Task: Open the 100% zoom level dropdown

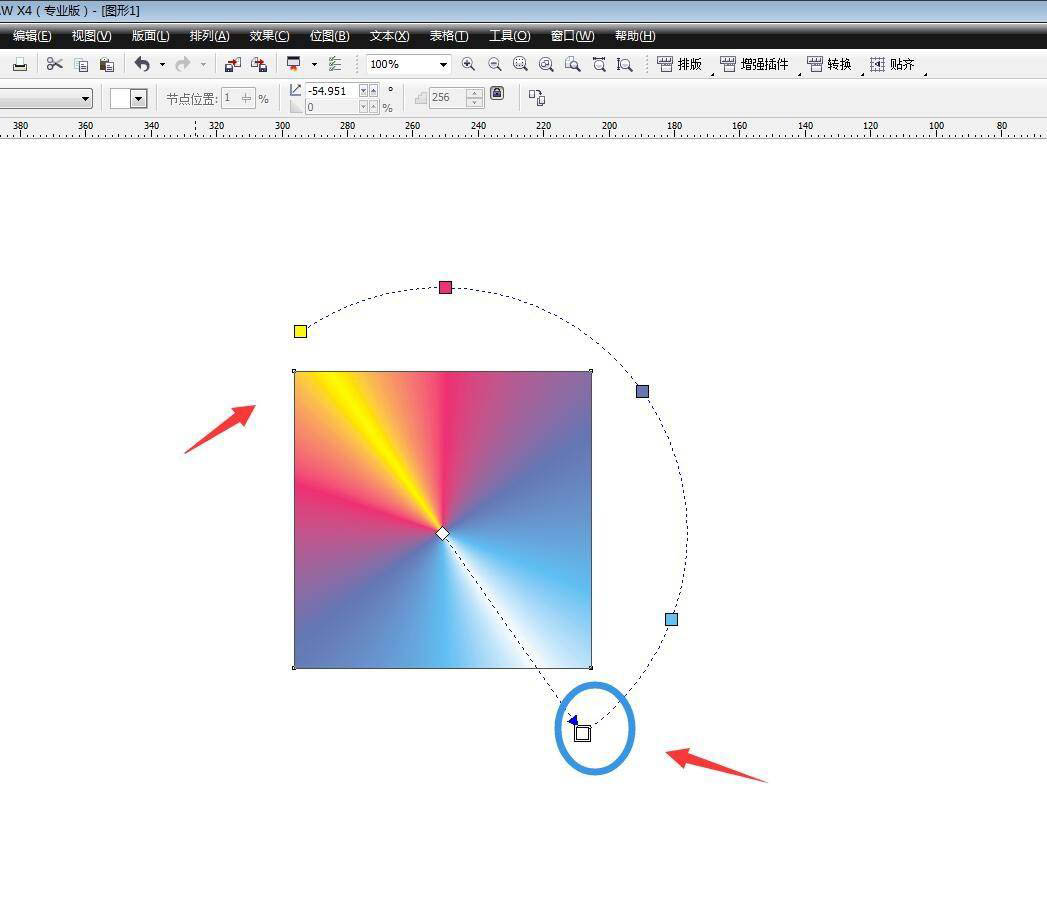Action: click(443, 64)
